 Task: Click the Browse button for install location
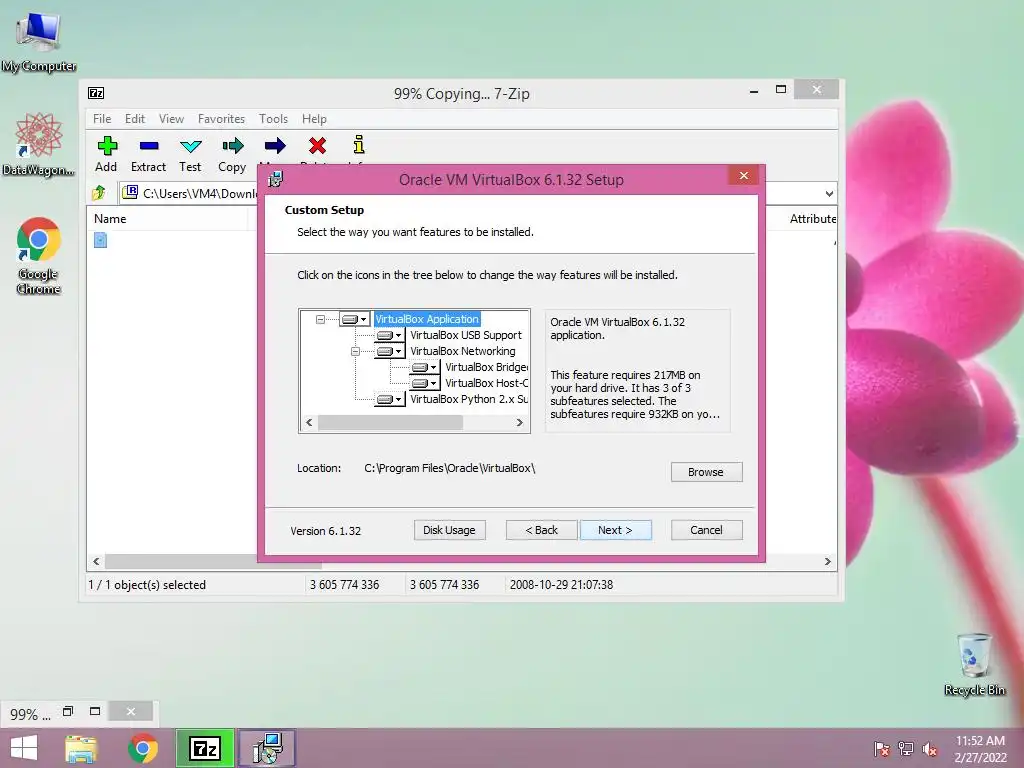[706, 472]
